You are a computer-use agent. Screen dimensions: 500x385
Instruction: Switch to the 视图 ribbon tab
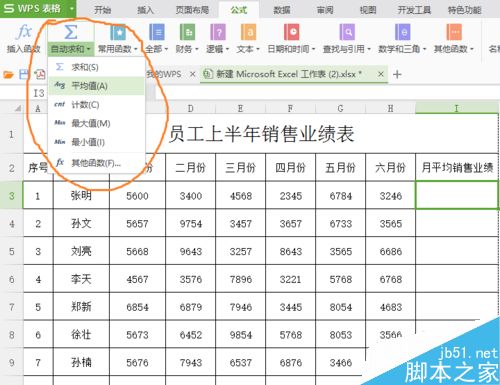pyautogui.click(x=368, y=10)
